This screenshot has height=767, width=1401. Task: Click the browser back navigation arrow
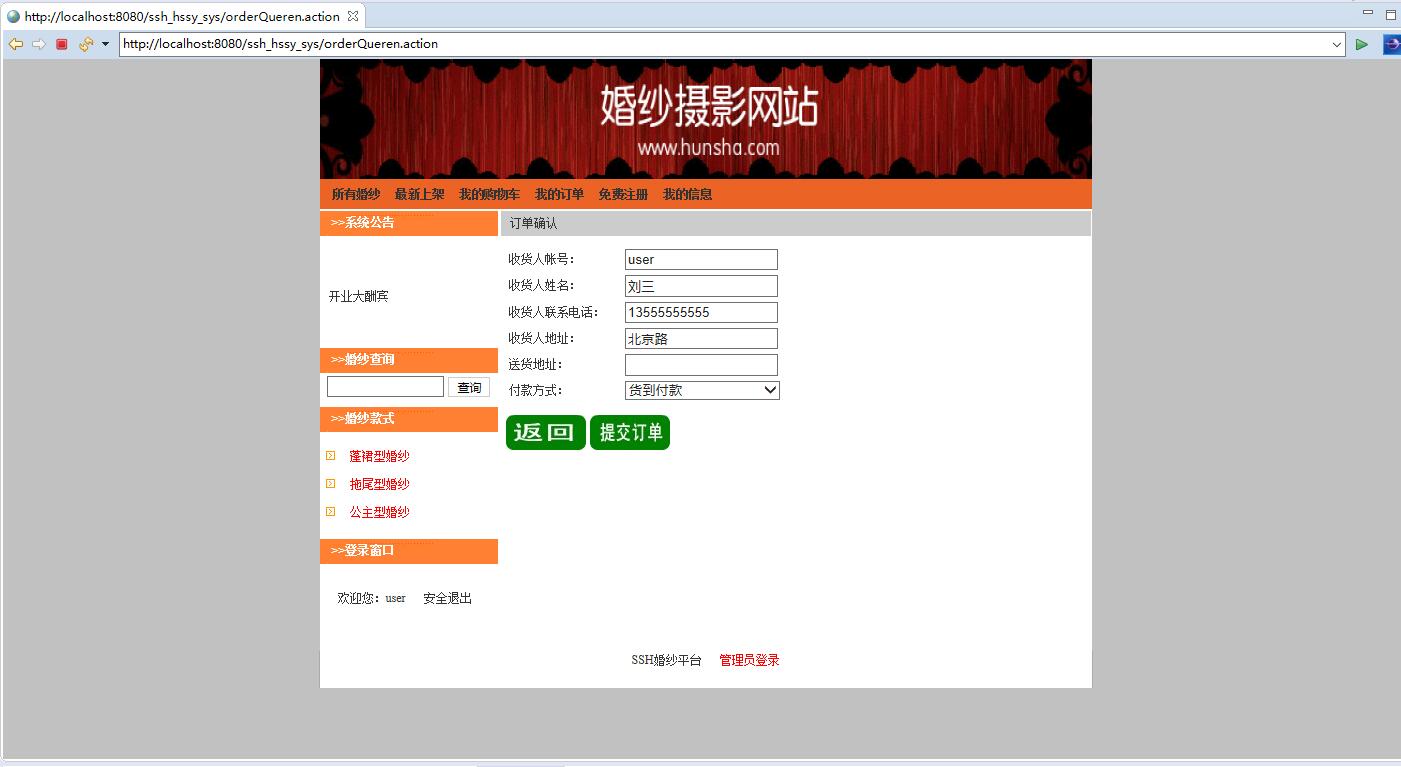pyautogui.click(x=15, y=44)
